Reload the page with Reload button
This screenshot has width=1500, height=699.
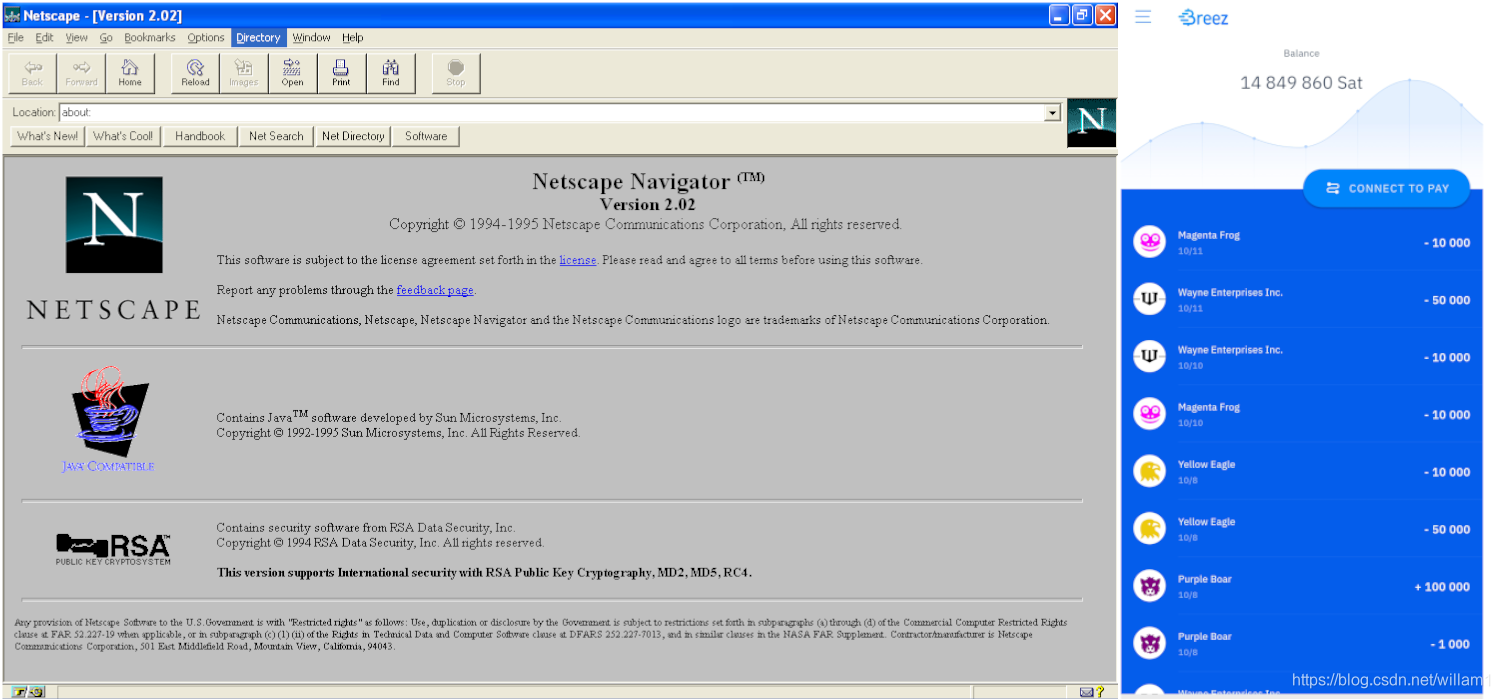tap(195, 73)
